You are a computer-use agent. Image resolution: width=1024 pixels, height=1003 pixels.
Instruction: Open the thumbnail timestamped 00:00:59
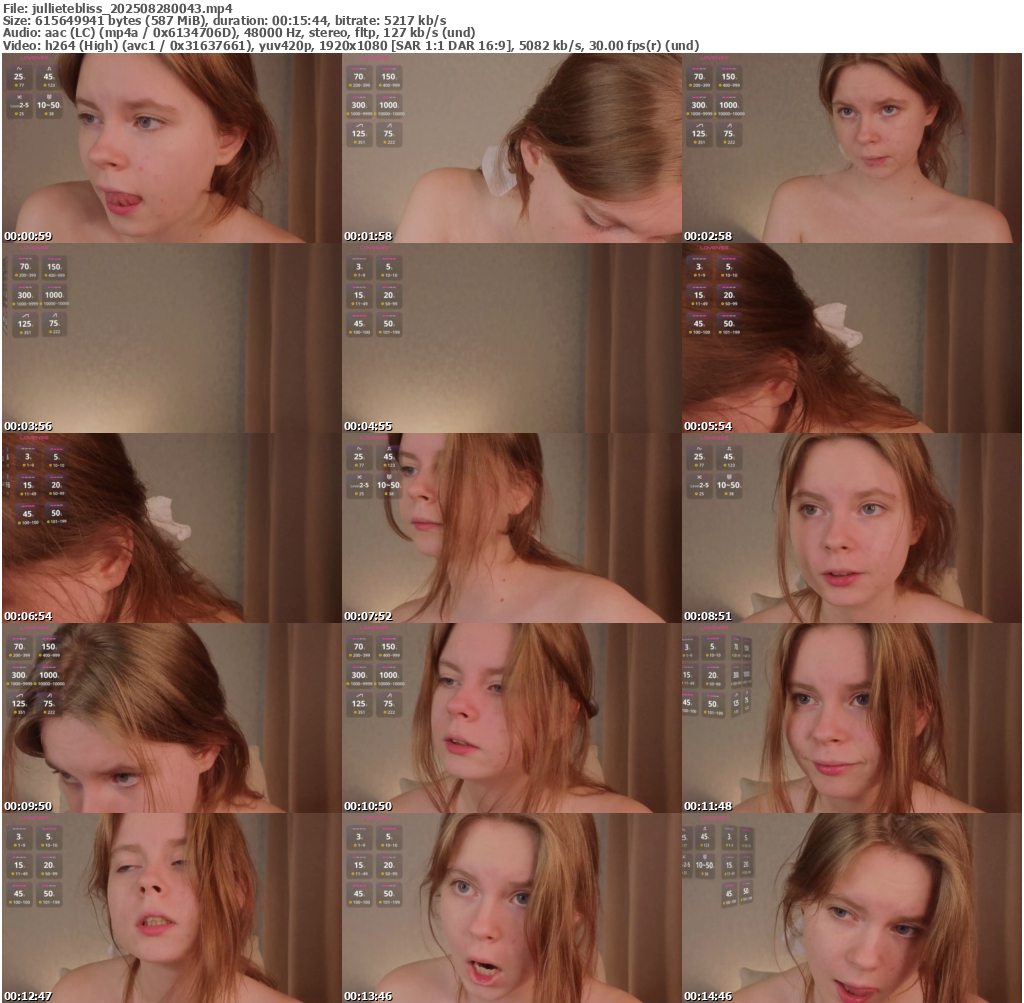[x=171, y=148]
